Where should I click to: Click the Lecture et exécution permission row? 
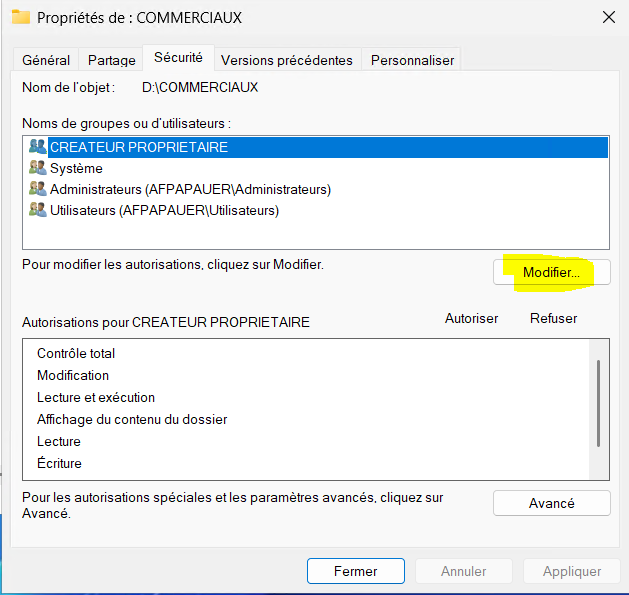(96, 397)
